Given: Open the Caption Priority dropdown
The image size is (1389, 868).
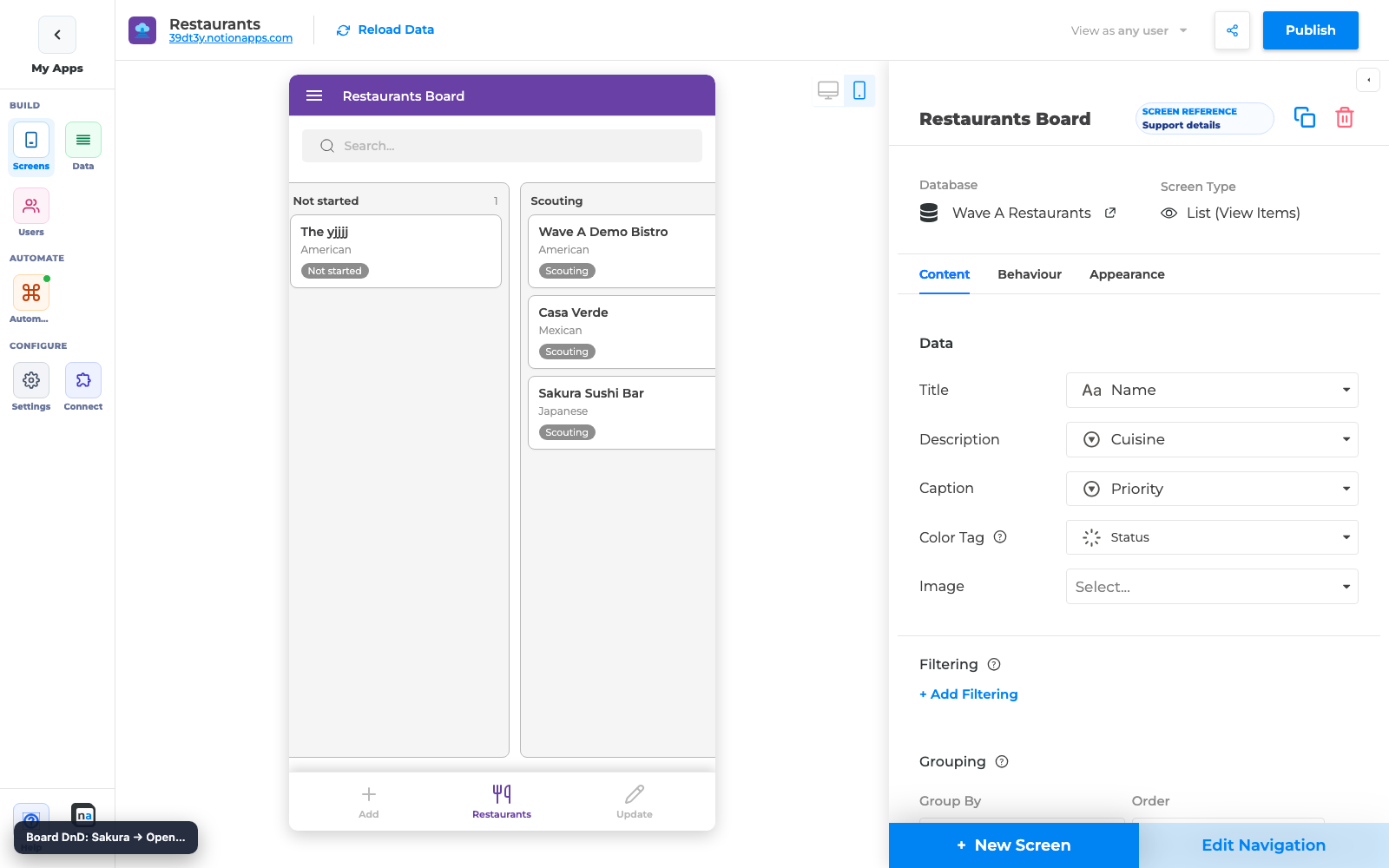Looking at the screenshot, I should tap(1212, 489).
